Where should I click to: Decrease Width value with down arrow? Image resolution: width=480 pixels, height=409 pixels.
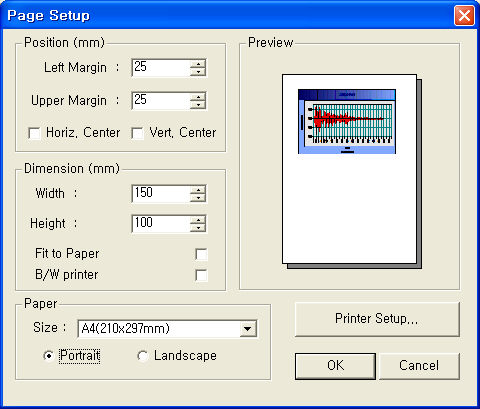pos(198,198)
